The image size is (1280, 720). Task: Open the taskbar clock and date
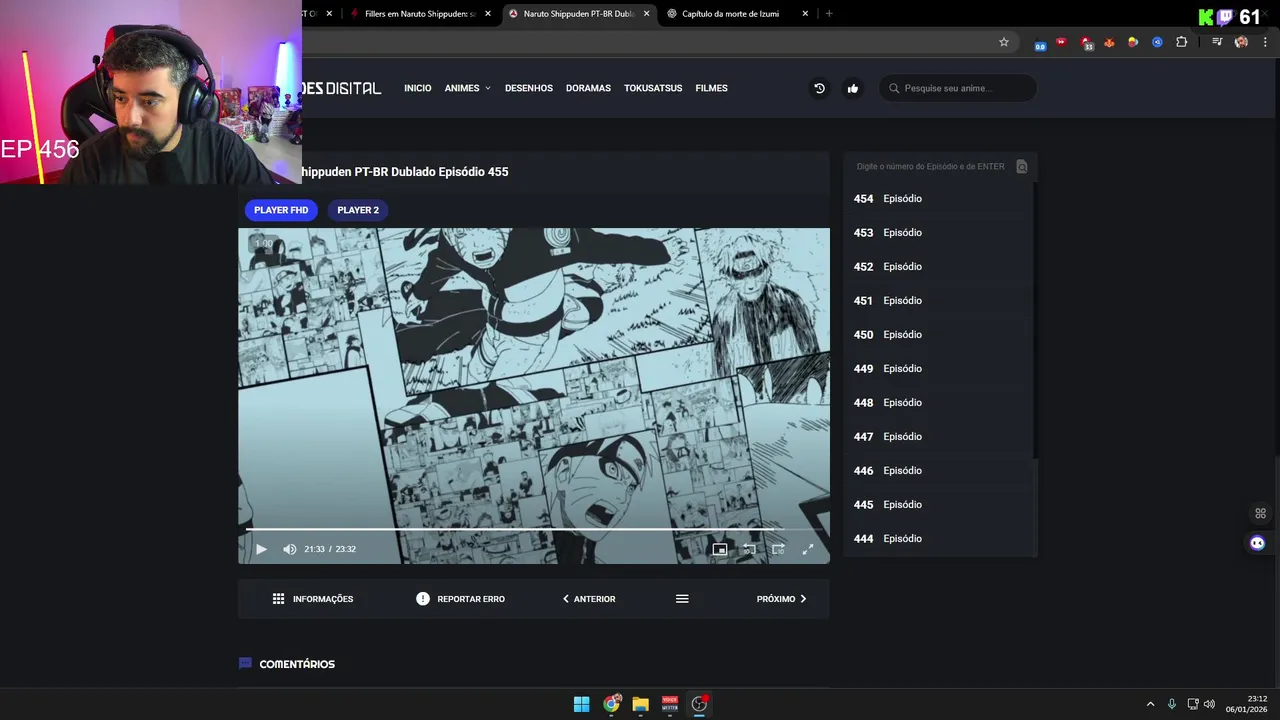(x=1247, y=704)
